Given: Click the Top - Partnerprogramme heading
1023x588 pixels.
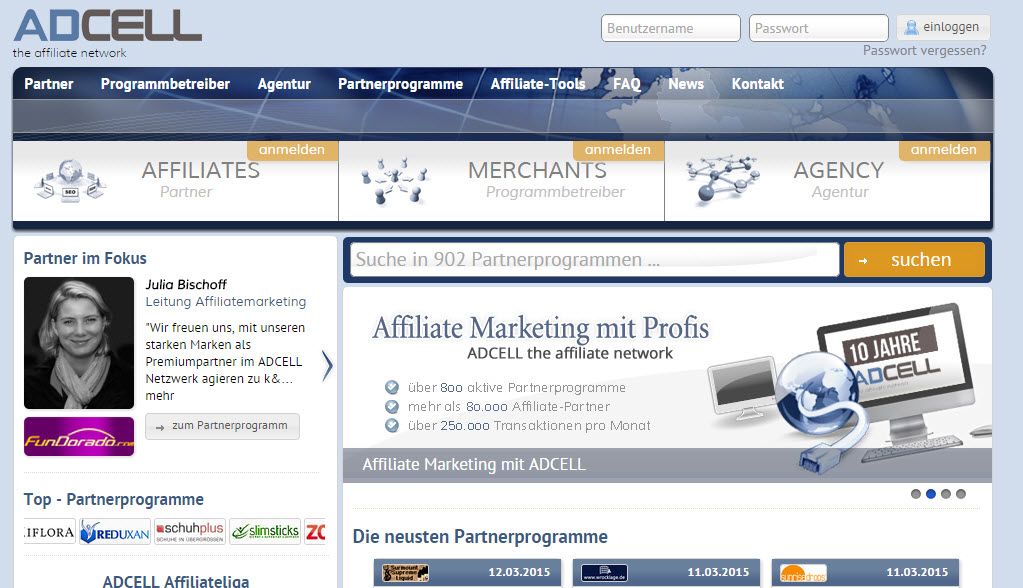Looking at the screenshot, I should coord(114,499).
